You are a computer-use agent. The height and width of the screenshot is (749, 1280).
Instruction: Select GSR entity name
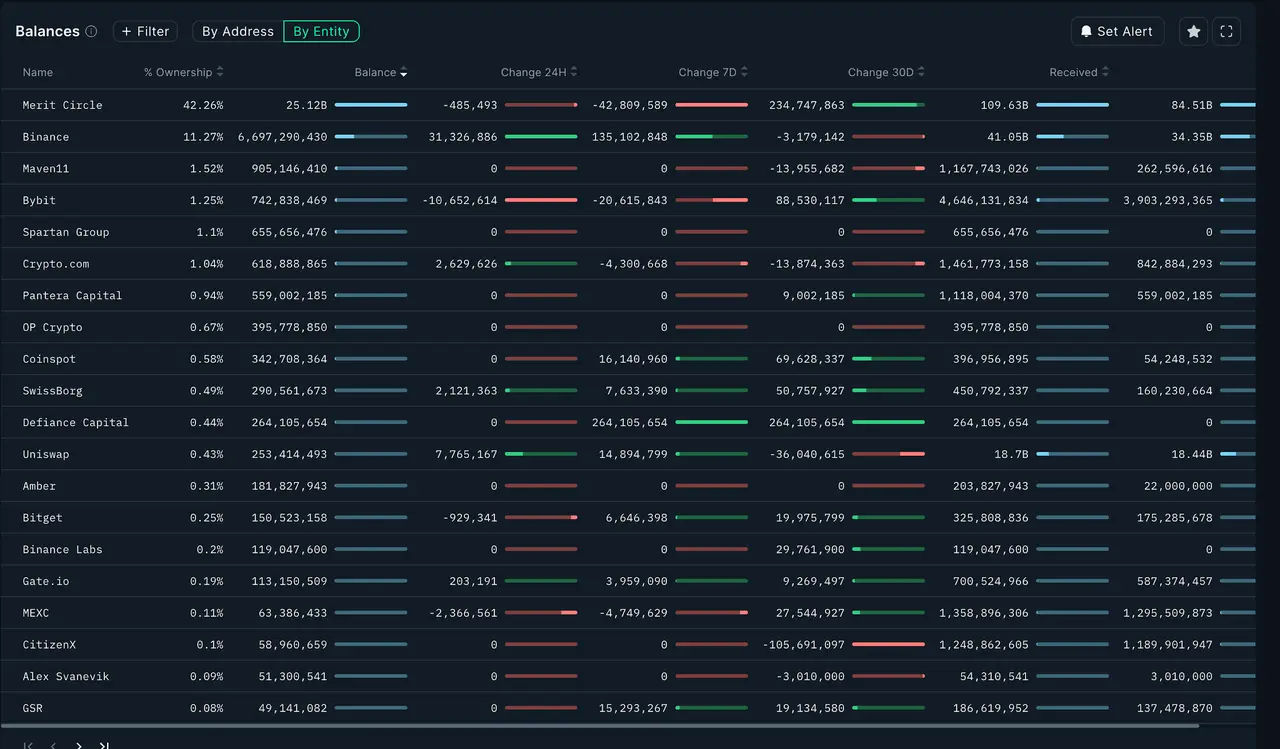(32, 708)
